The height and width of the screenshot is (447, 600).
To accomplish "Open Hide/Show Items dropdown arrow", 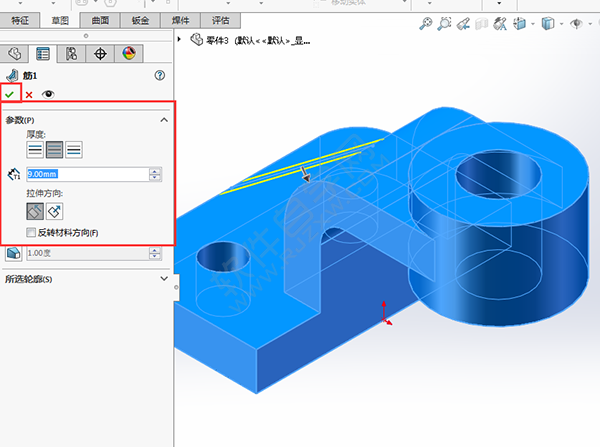I will (590, 24).
